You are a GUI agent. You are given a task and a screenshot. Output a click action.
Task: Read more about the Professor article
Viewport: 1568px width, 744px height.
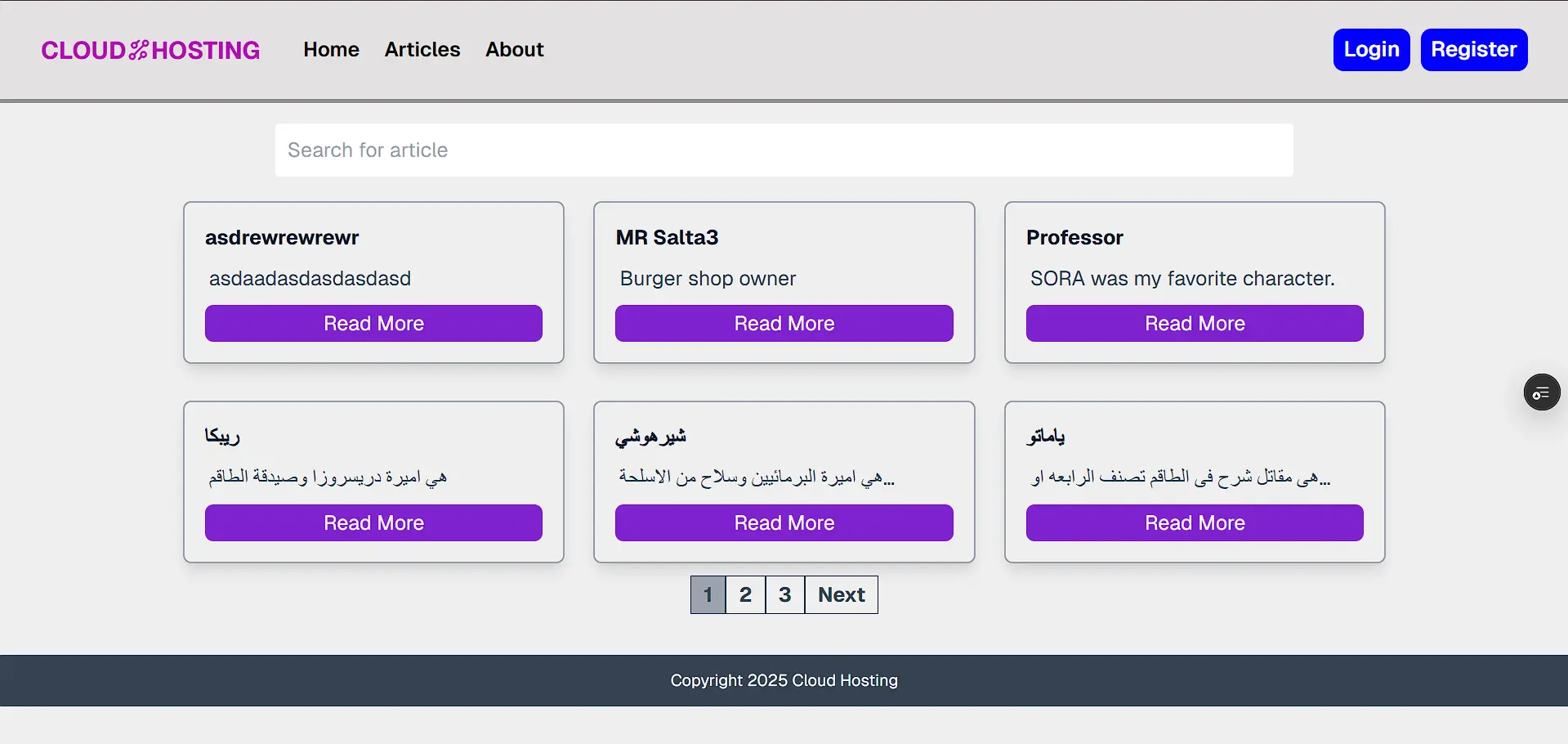click(x=1194, y=324)
